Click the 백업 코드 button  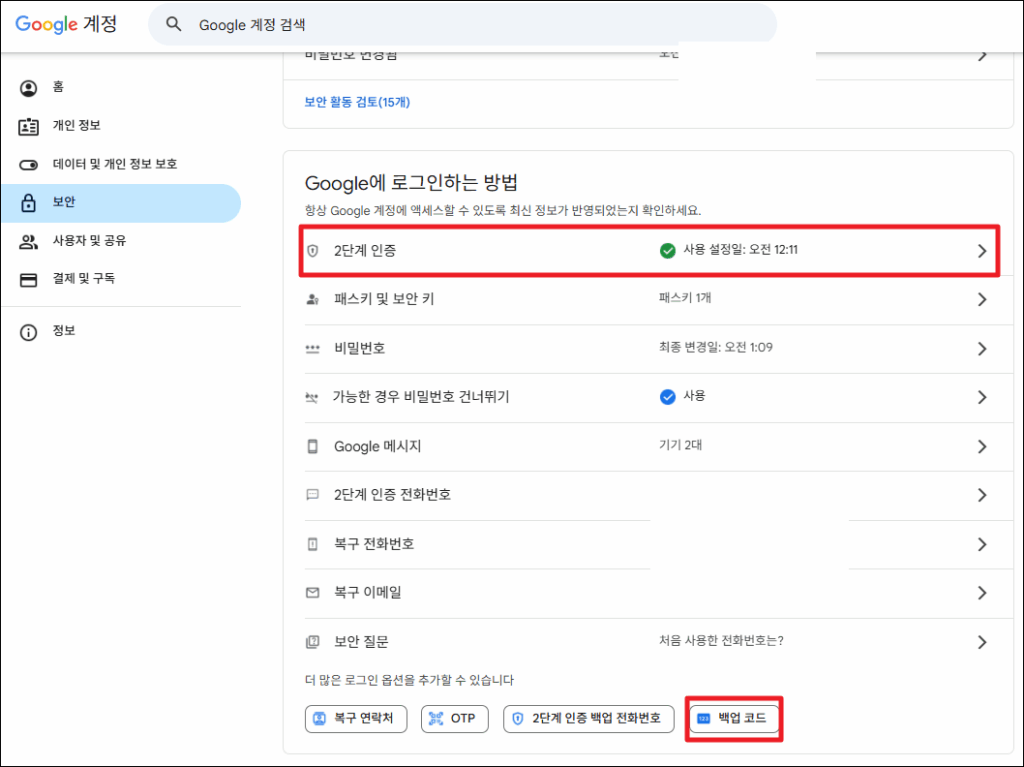(734, 718)
